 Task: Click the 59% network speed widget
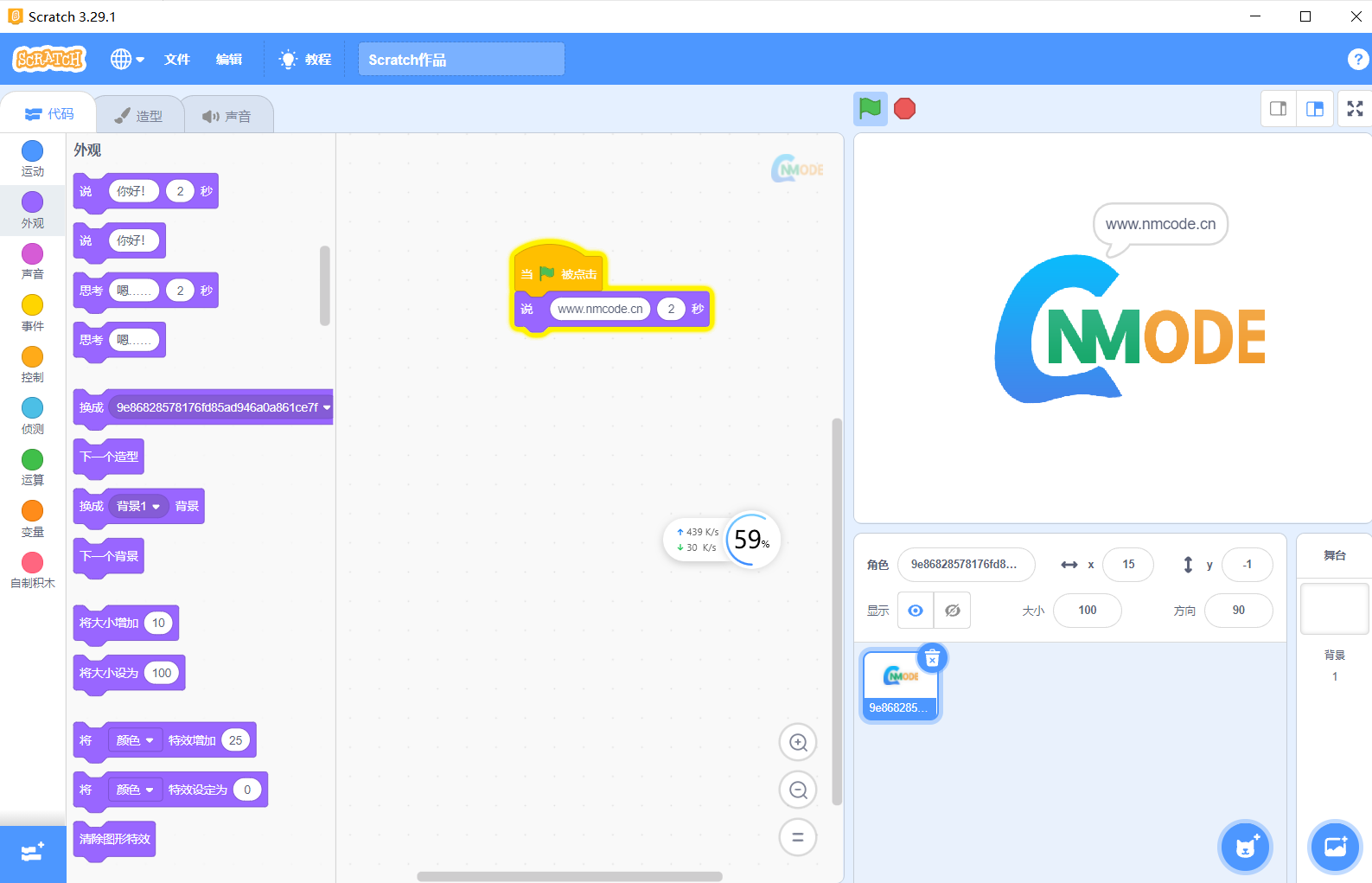pos(723,540)
